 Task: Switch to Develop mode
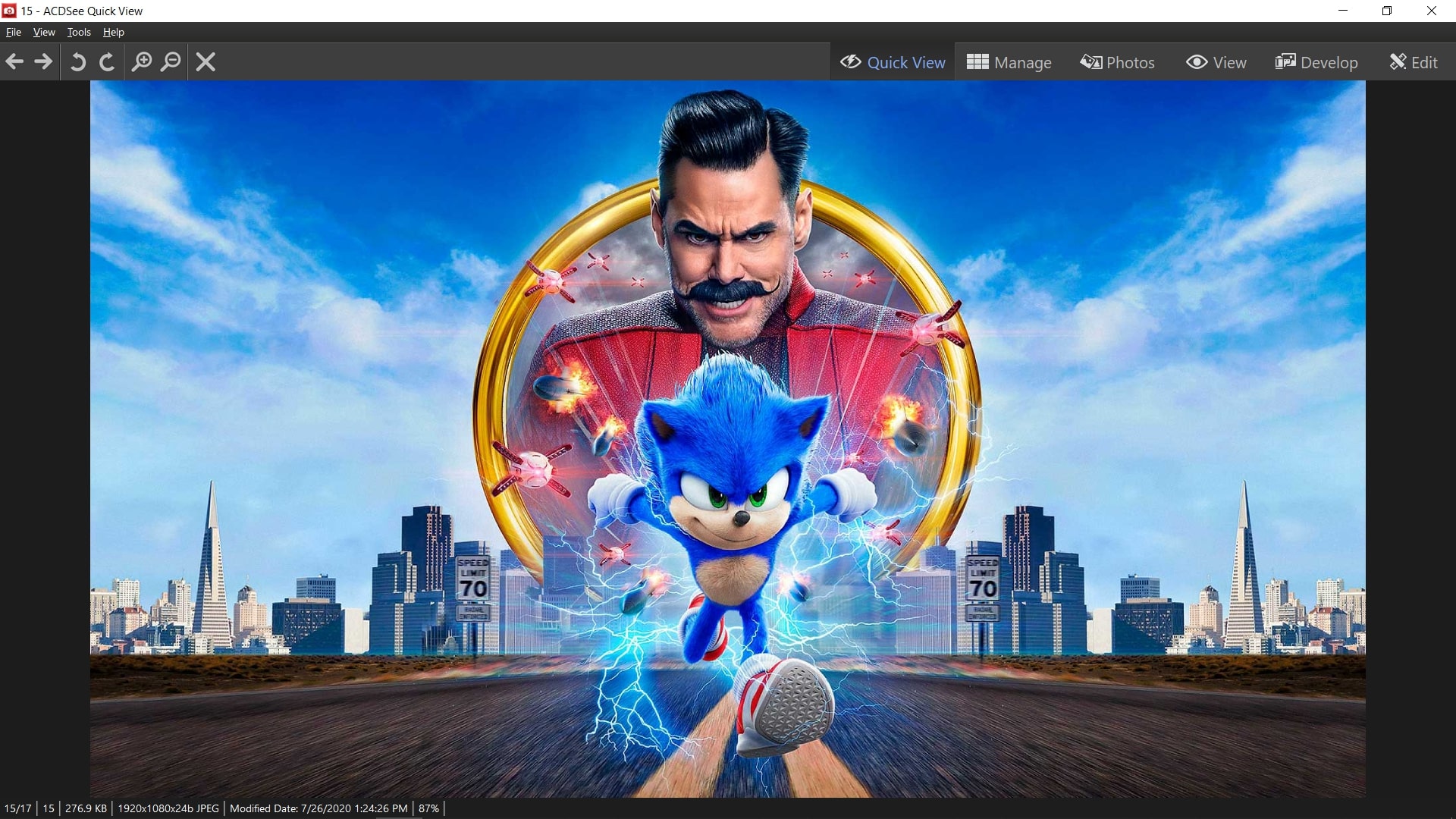click(x=1316, y=62)
